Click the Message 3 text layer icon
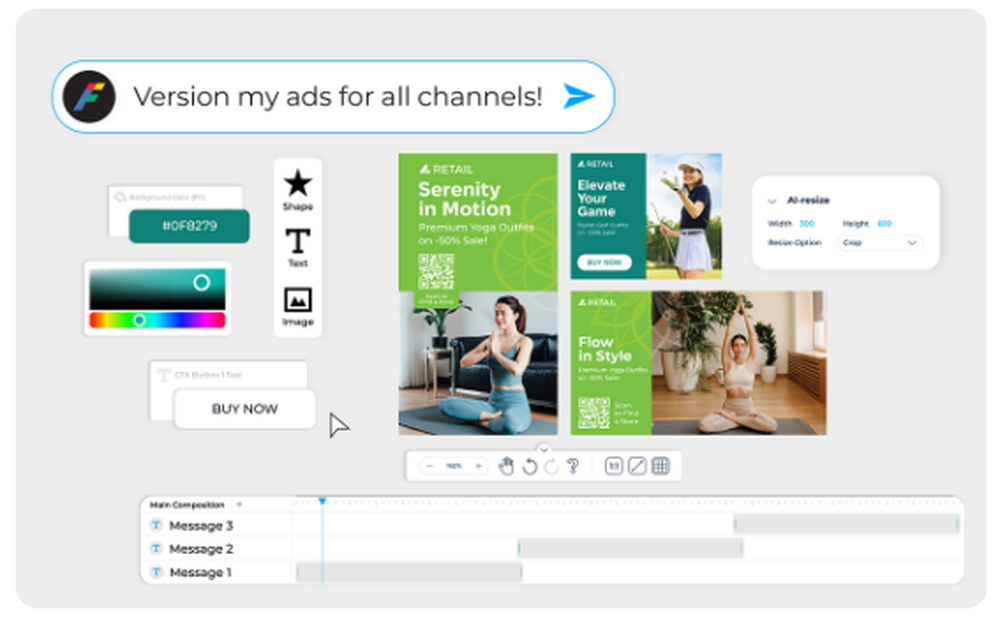This screenshot has width=1000, height=624. click(x=156, y=525)
